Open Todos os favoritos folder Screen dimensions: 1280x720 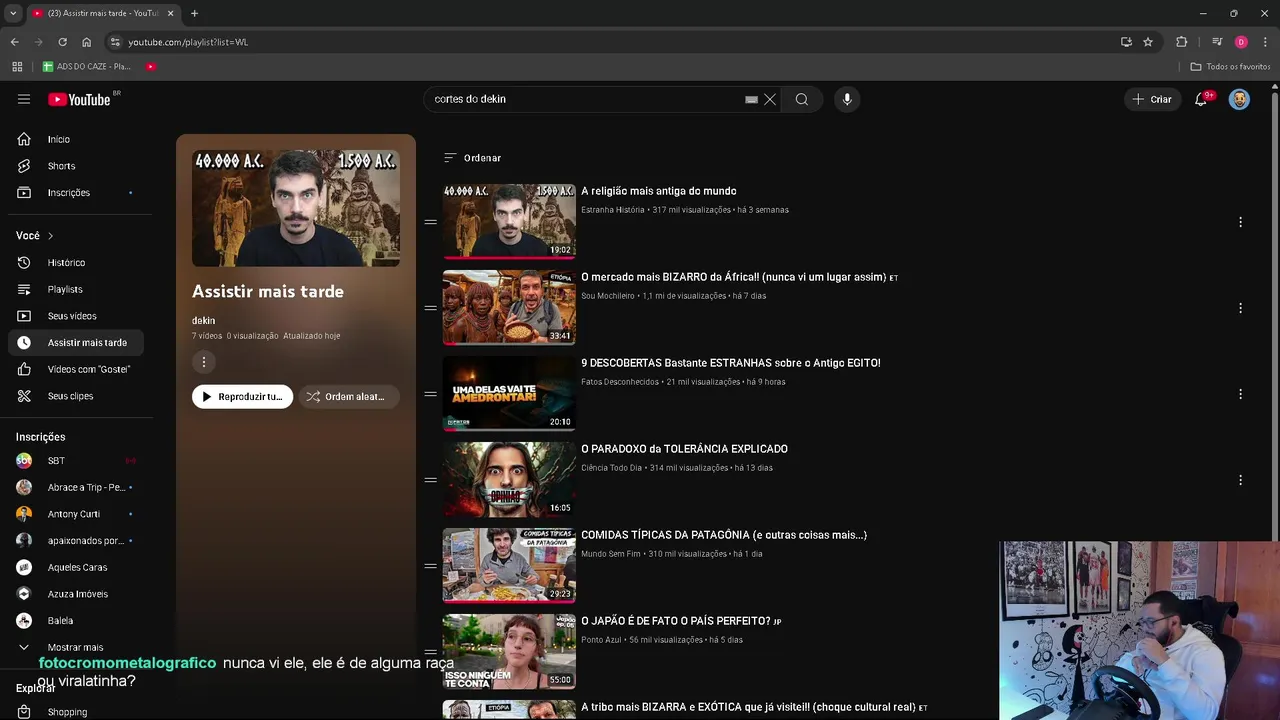click(1230, 66)
